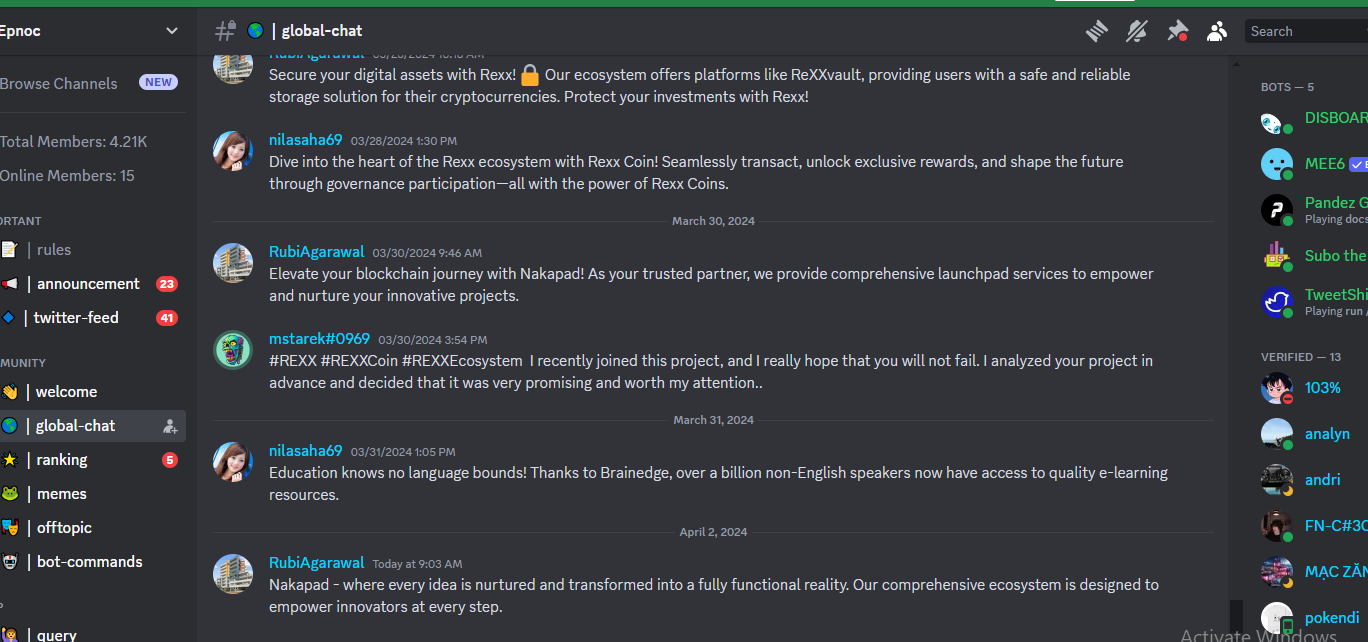Select the ranking channel

coord(90,460)
